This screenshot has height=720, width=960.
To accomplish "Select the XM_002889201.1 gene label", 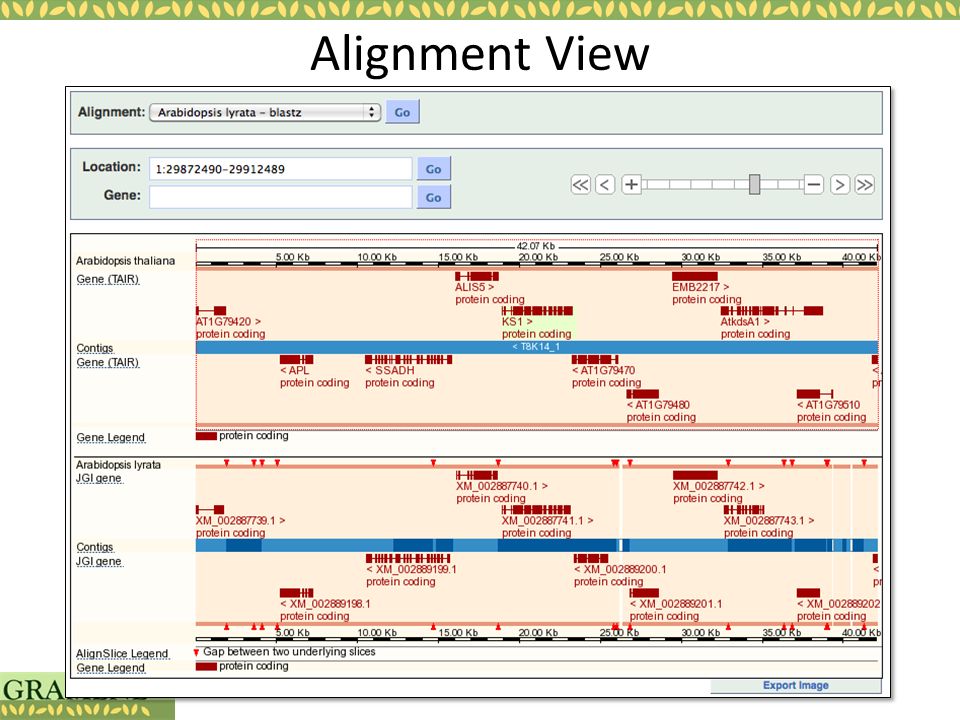I will click(x=676, y=604).
